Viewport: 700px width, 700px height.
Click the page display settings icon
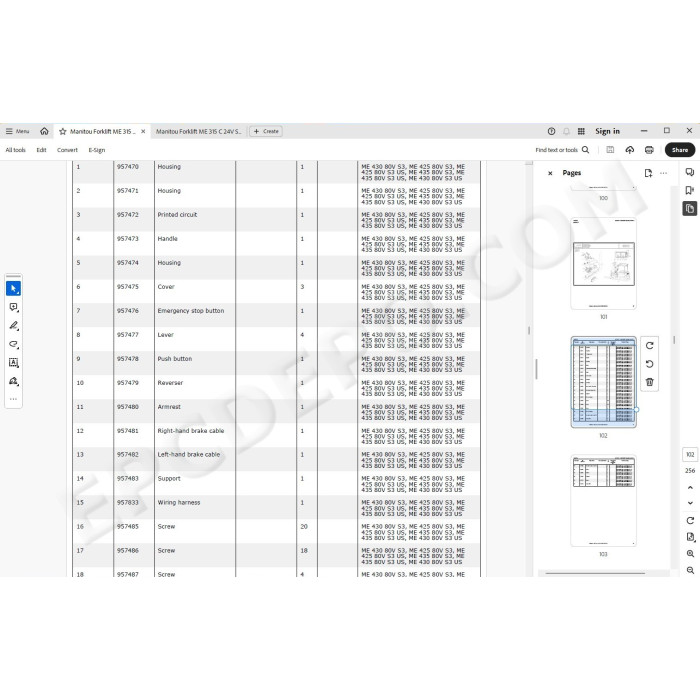[x=690, y=537]
